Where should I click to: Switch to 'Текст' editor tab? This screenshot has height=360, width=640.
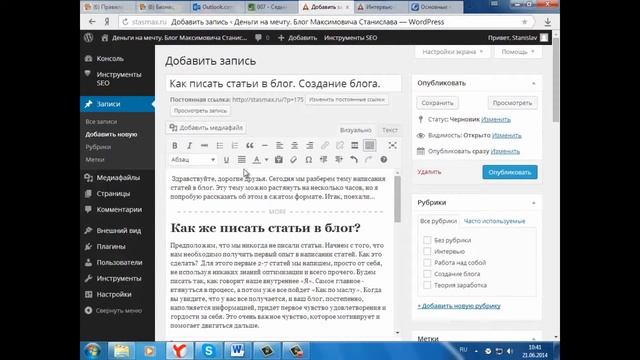[389, 130]
